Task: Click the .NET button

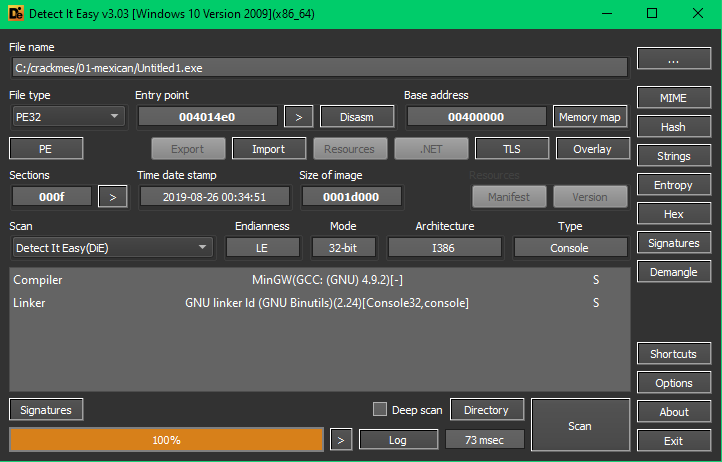Action: pyautogui.click(x=431, y=148)
